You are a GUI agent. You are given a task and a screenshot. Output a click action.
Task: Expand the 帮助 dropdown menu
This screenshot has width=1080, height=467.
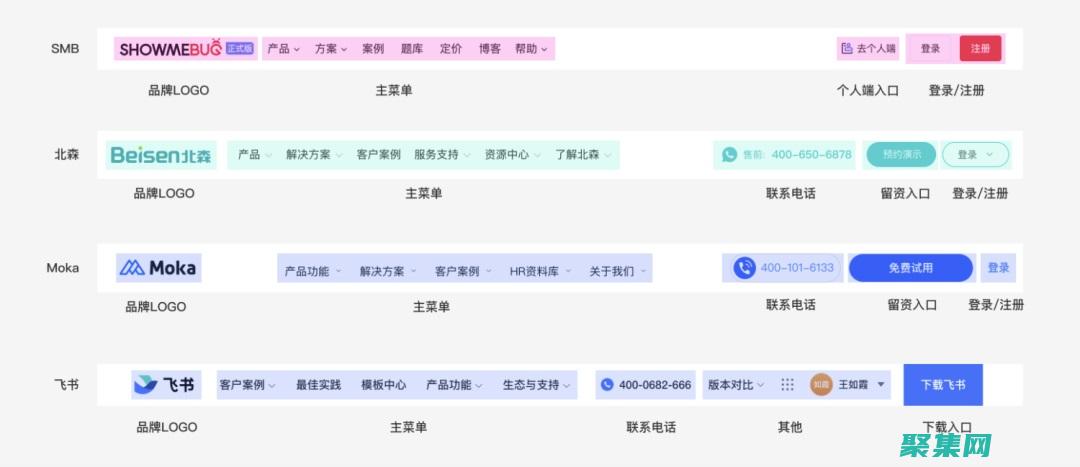point(531,48)
